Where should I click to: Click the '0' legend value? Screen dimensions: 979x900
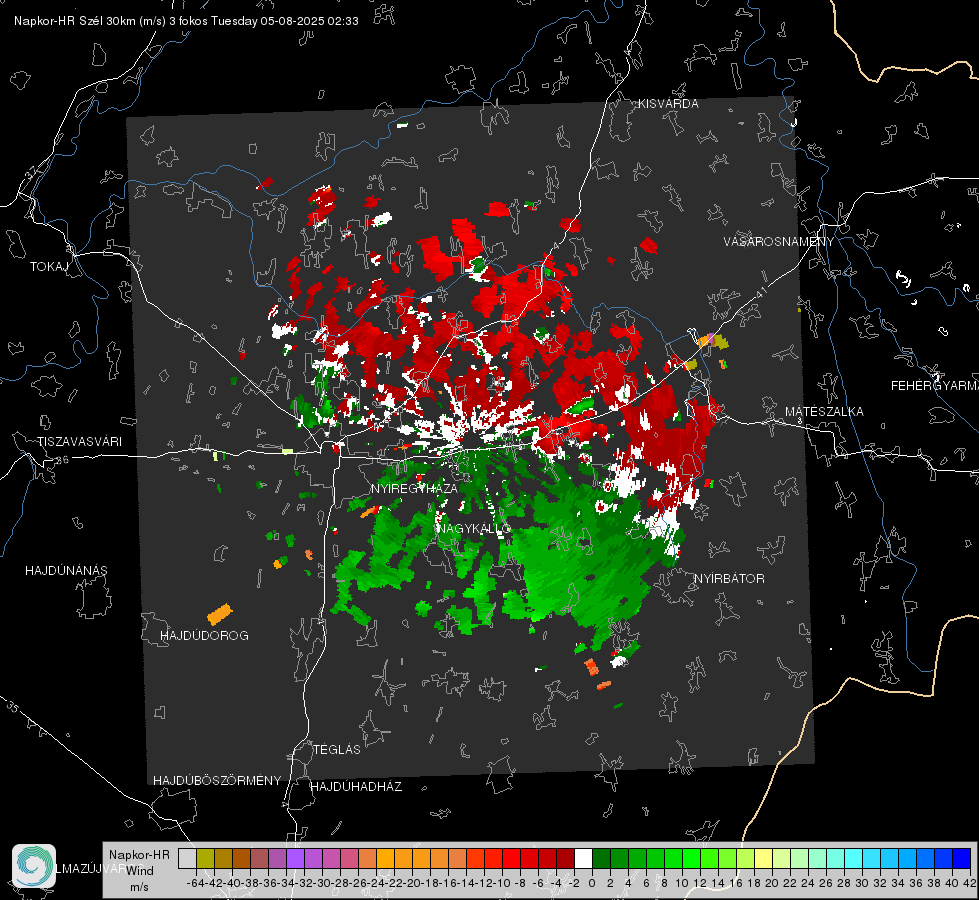click(592, 883)
